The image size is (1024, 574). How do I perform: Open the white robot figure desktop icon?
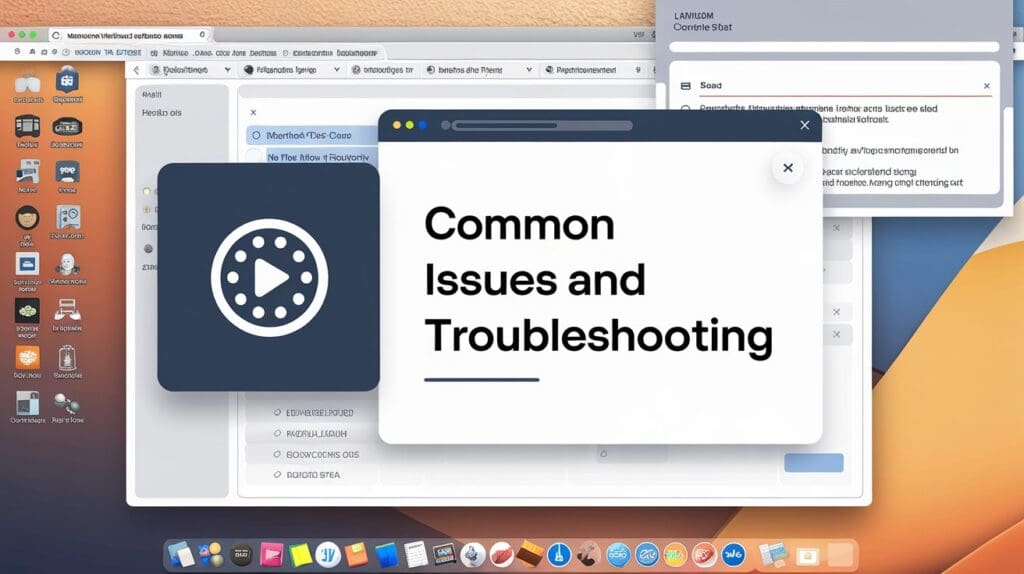click(67, 264)
